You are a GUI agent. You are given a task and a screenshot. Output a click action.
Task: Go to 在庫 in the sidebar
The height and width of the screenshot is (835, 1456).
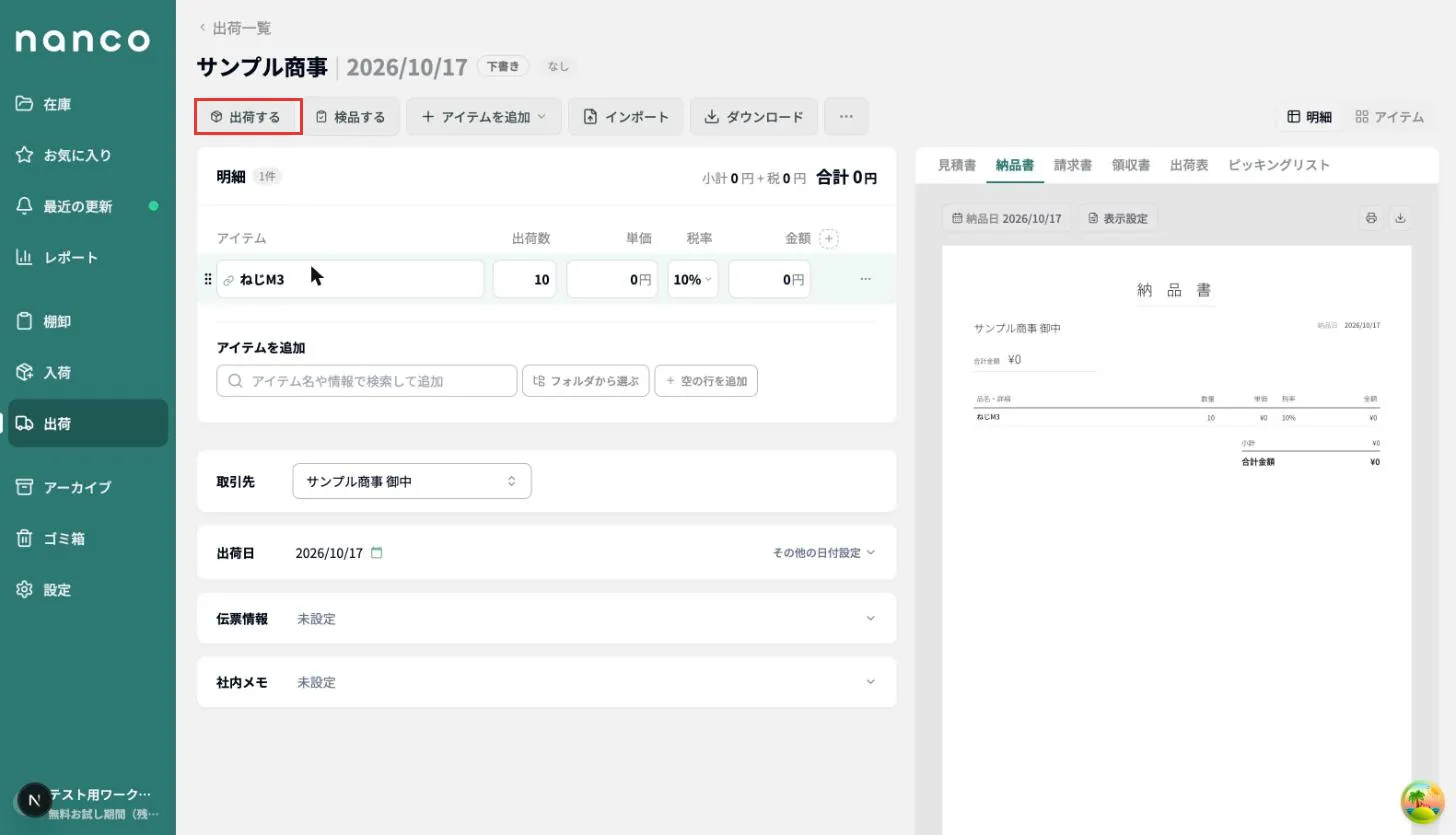tap(88, 104)
